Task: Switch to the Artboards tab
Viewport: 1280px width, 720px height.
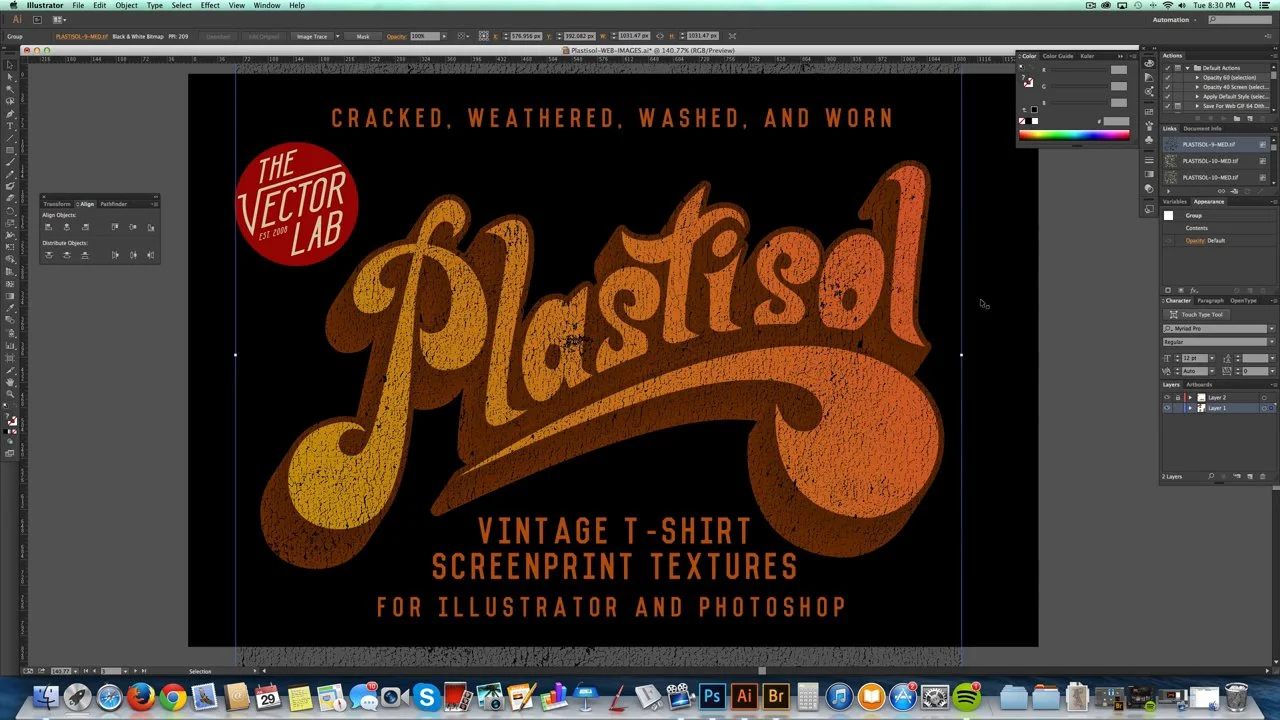Action: pyautogui.click(x=1199, y=384)
